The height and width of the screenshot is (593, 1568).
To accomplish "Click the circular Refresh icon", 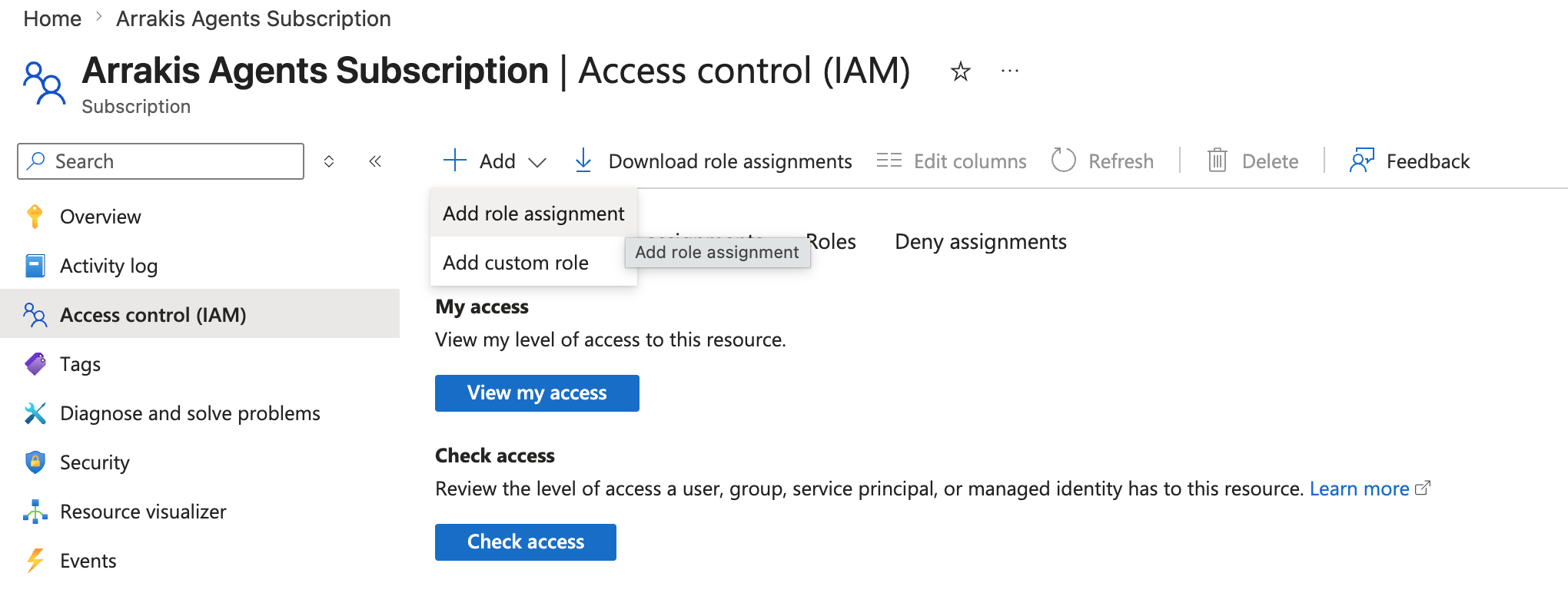I will tap(1064, 161).
